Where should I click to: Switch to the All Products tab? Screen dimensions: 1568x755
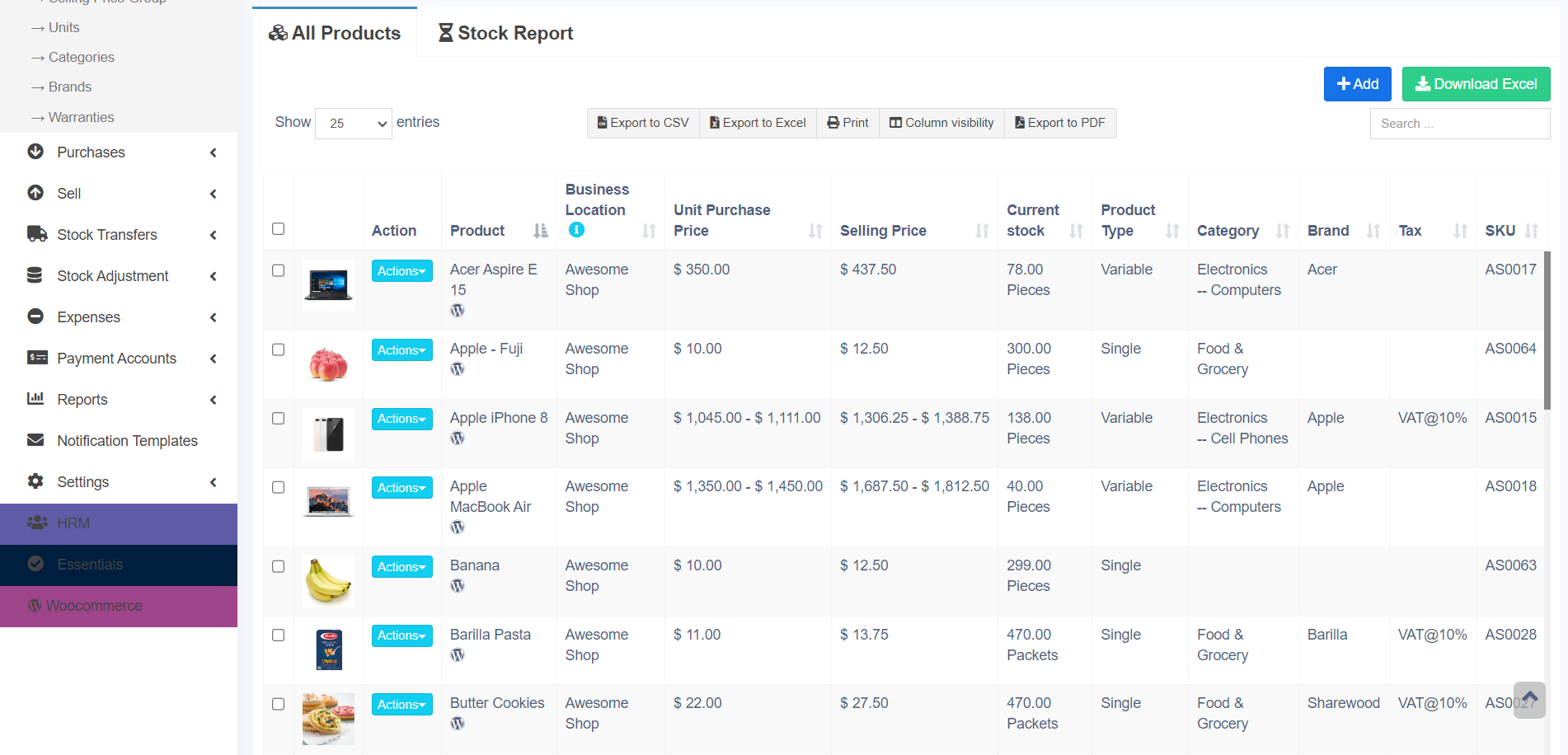(x=335, y=33)
